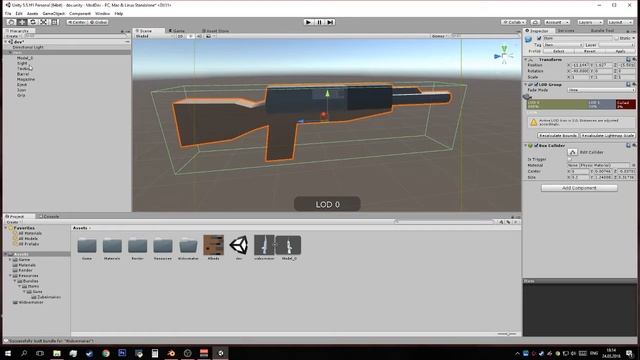Click the cloud services icon
The image size is (640, 360).
(536, 22)
